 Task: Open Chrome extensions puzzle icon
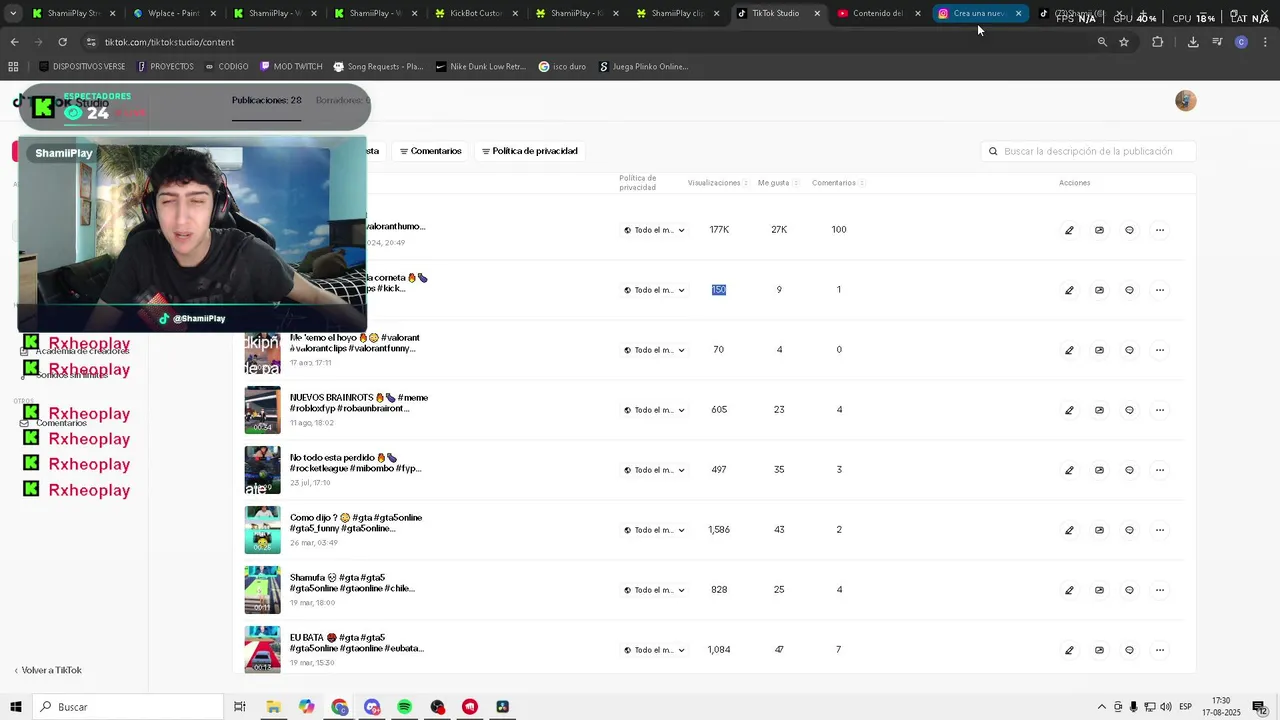point(1158,42)
